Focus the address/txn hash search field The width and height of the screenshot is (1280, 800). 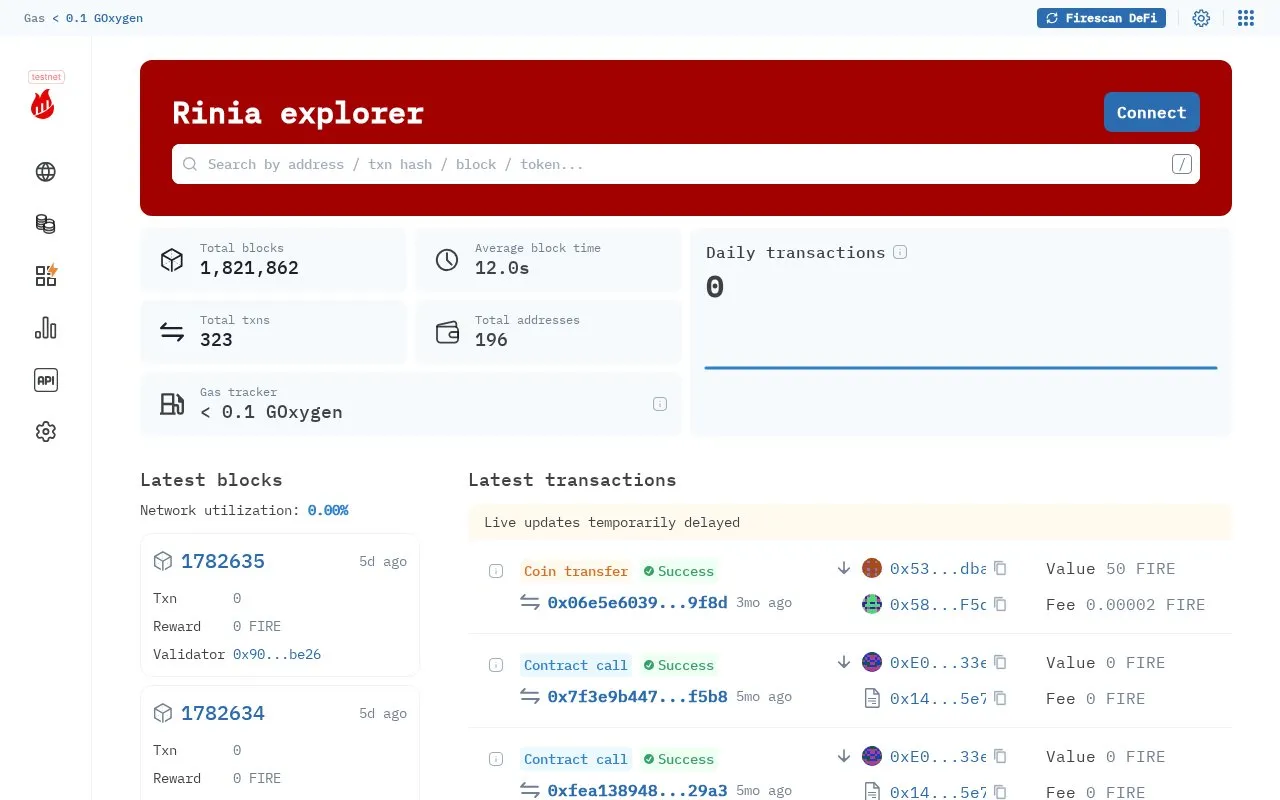686,164
